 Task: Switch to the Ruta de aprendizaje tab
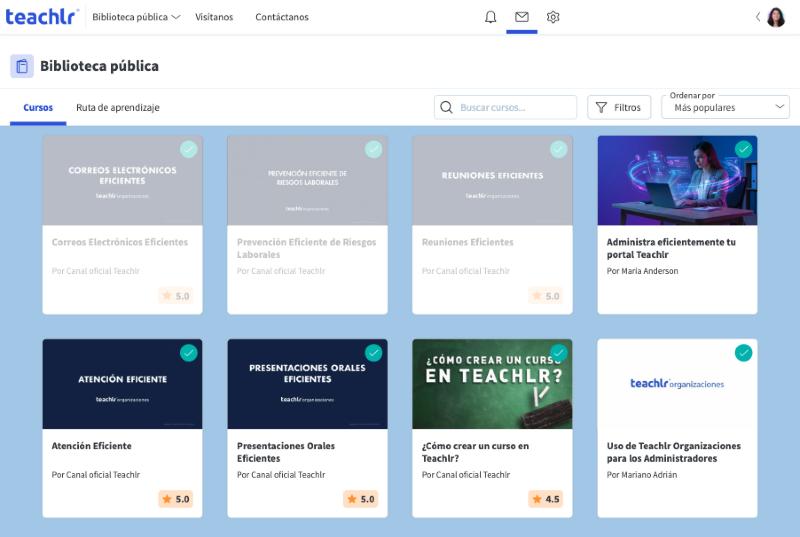pyautogui.click(x=118, y=108)
